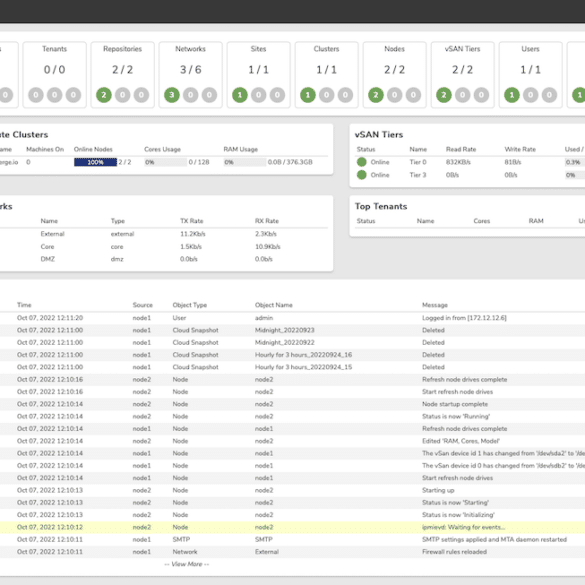Sort logs by Message column header

coord(435,305)
